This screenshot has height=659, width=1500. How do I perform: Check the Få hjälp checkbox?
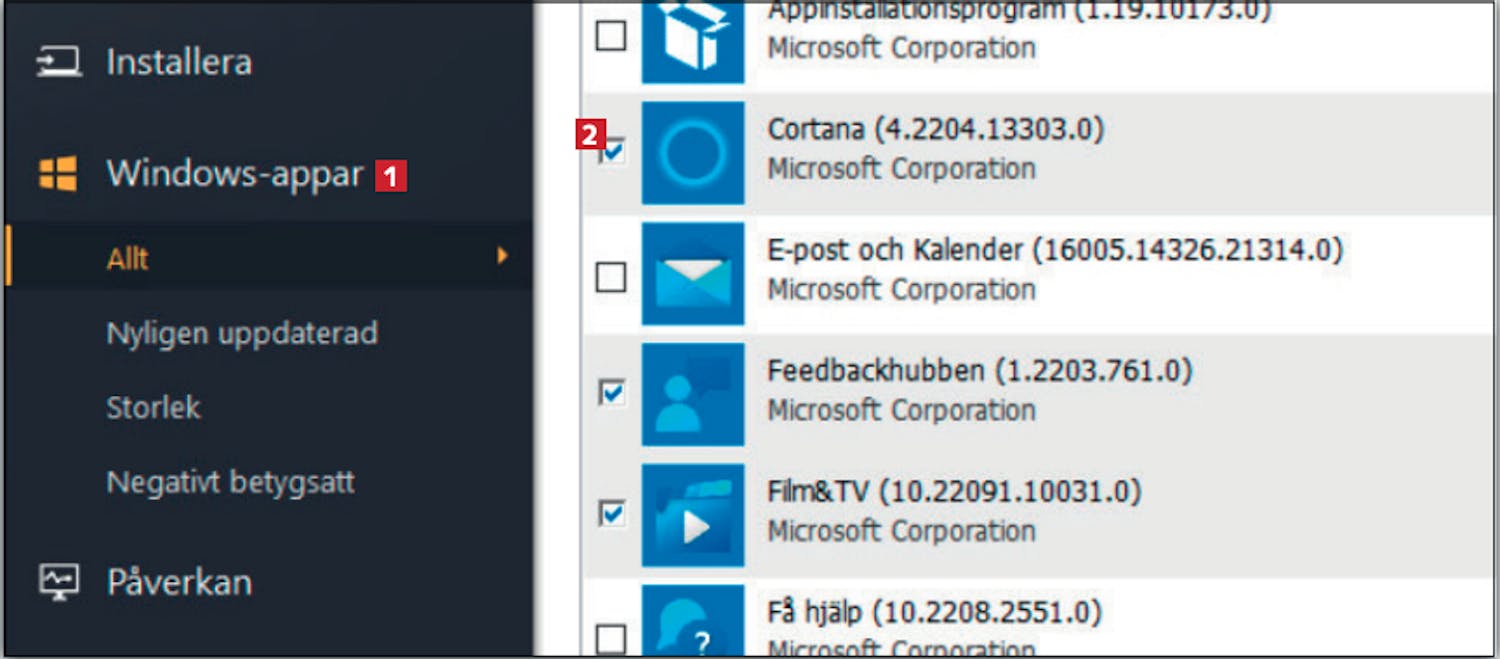coord(611,638)
